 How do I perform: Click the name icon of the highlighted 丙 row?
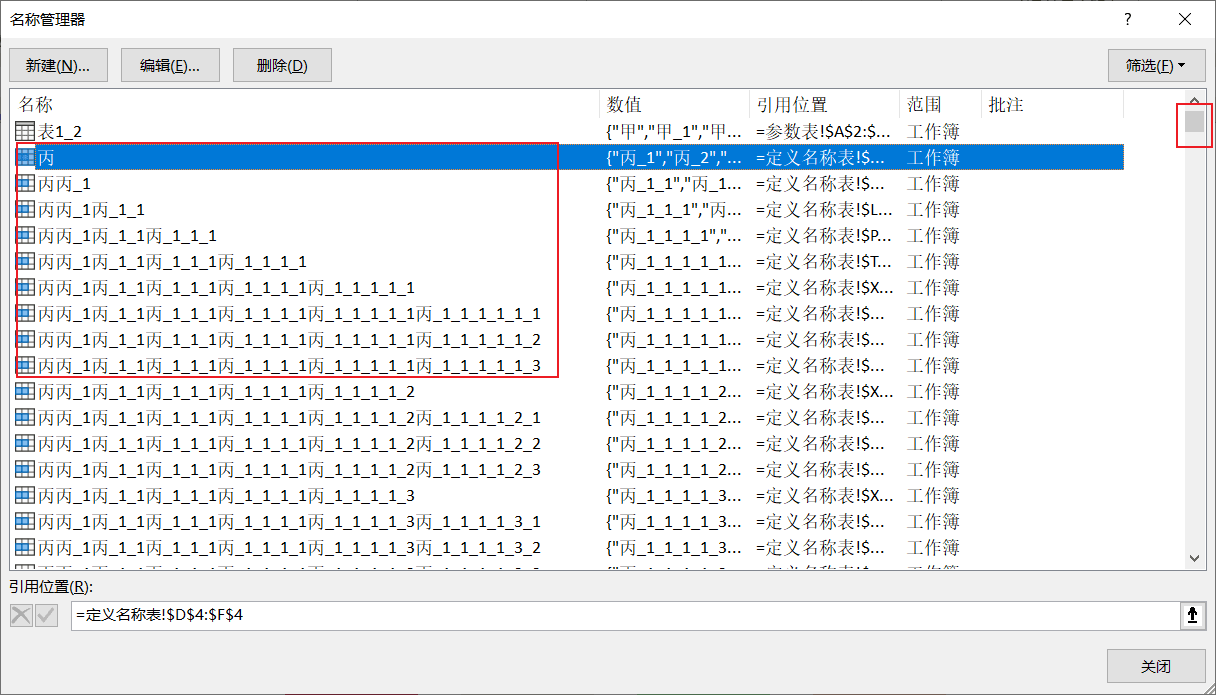[26, 157]
